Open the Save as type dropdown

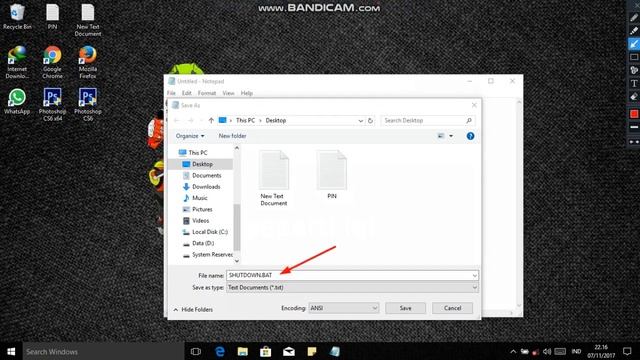(352, 287)
